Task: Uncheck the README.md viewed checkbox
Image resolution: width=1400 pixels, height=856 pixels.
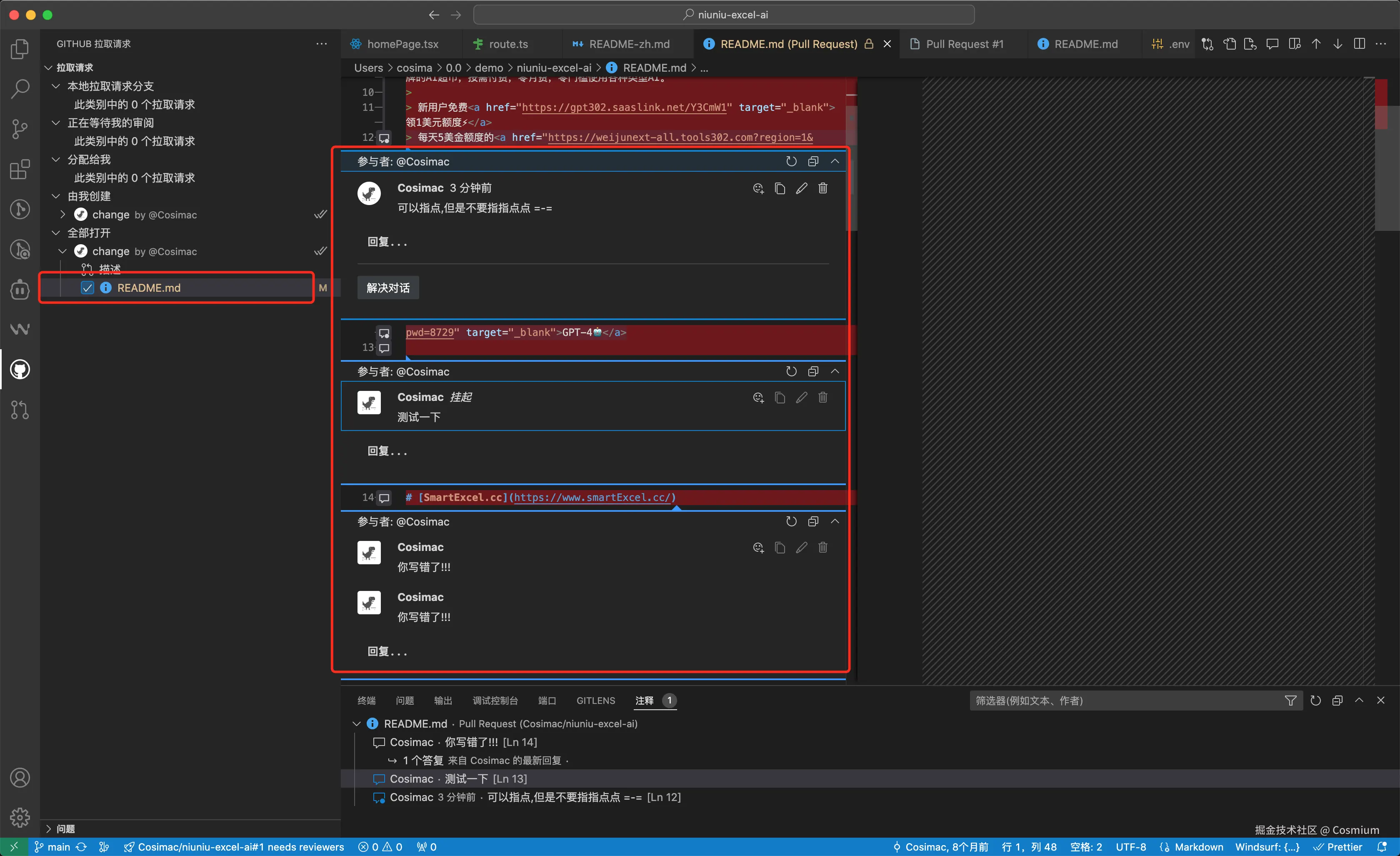Action: (x=87, y=288)
